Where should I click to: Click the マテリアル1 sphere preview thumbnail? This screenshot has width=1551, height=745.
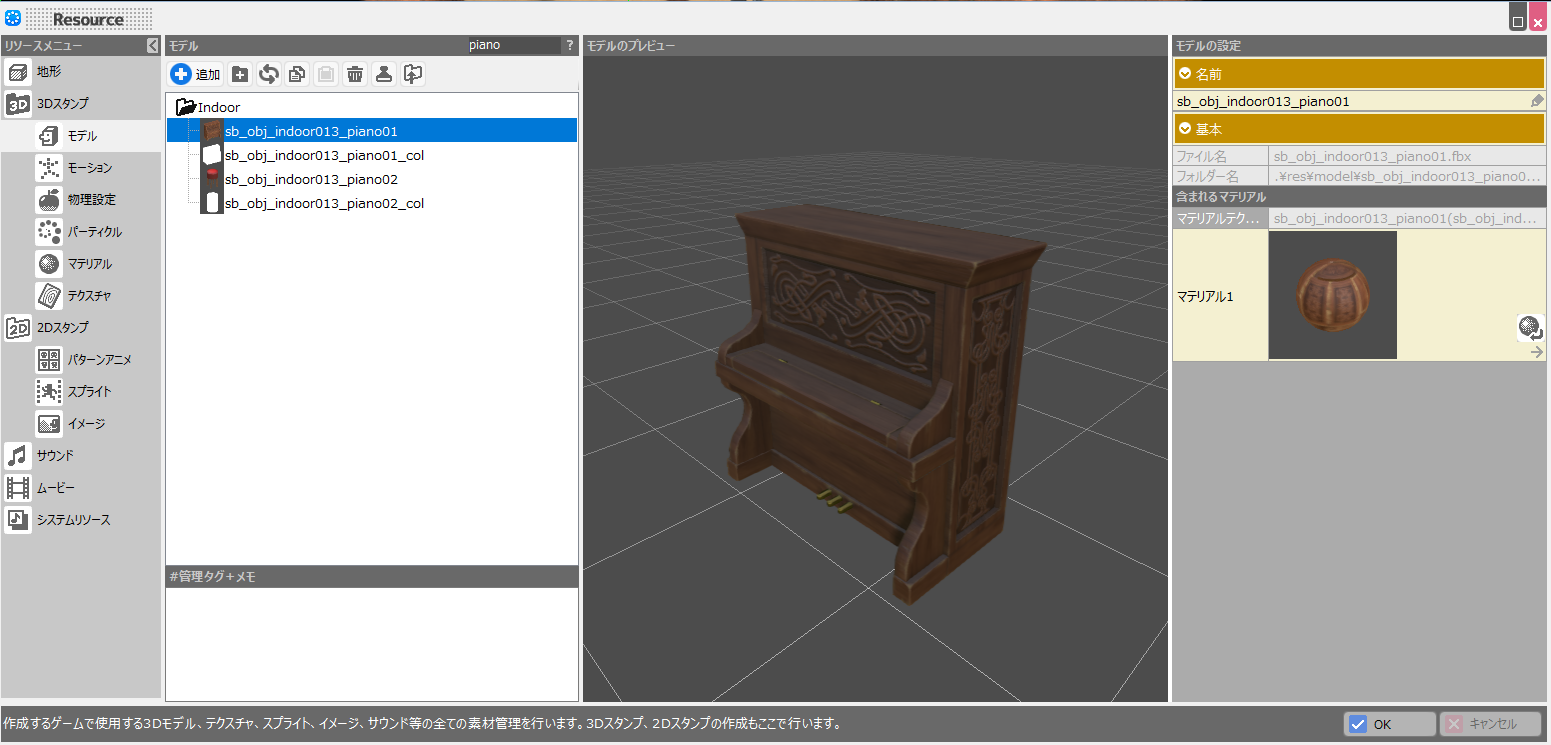tap(1332, 295)
